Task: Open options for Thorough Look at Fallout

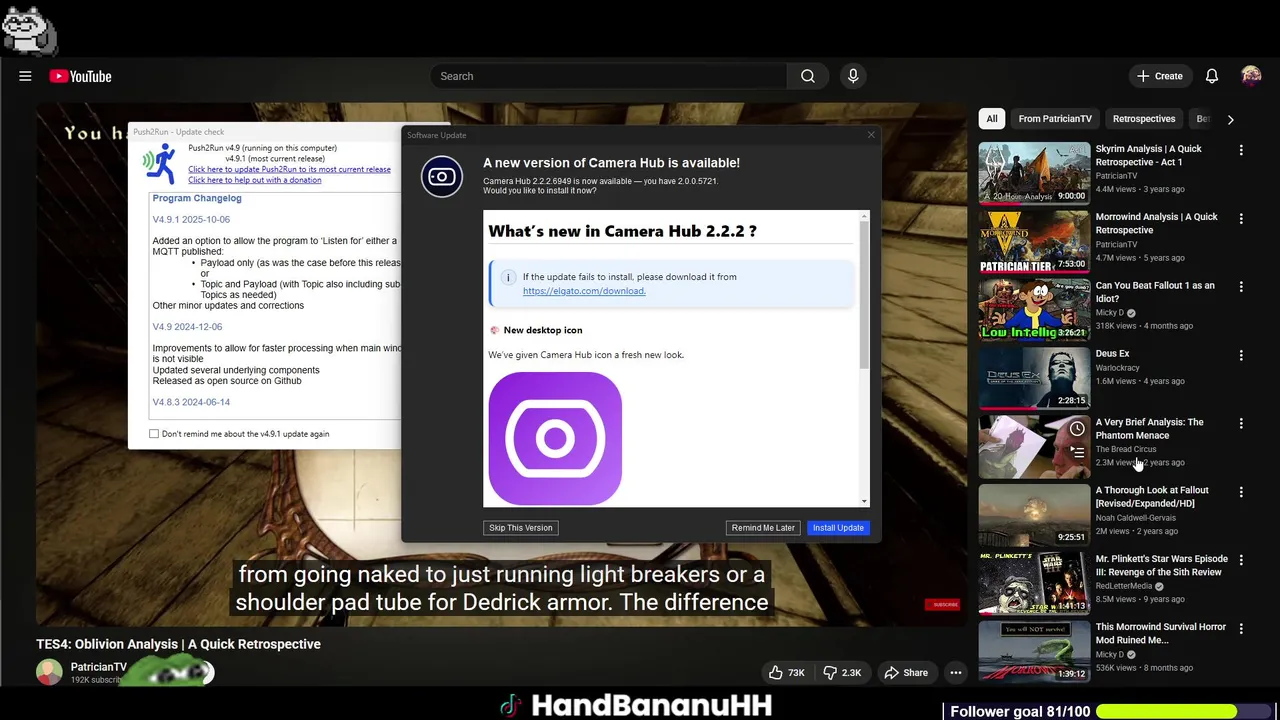Action: point(1241,492)
